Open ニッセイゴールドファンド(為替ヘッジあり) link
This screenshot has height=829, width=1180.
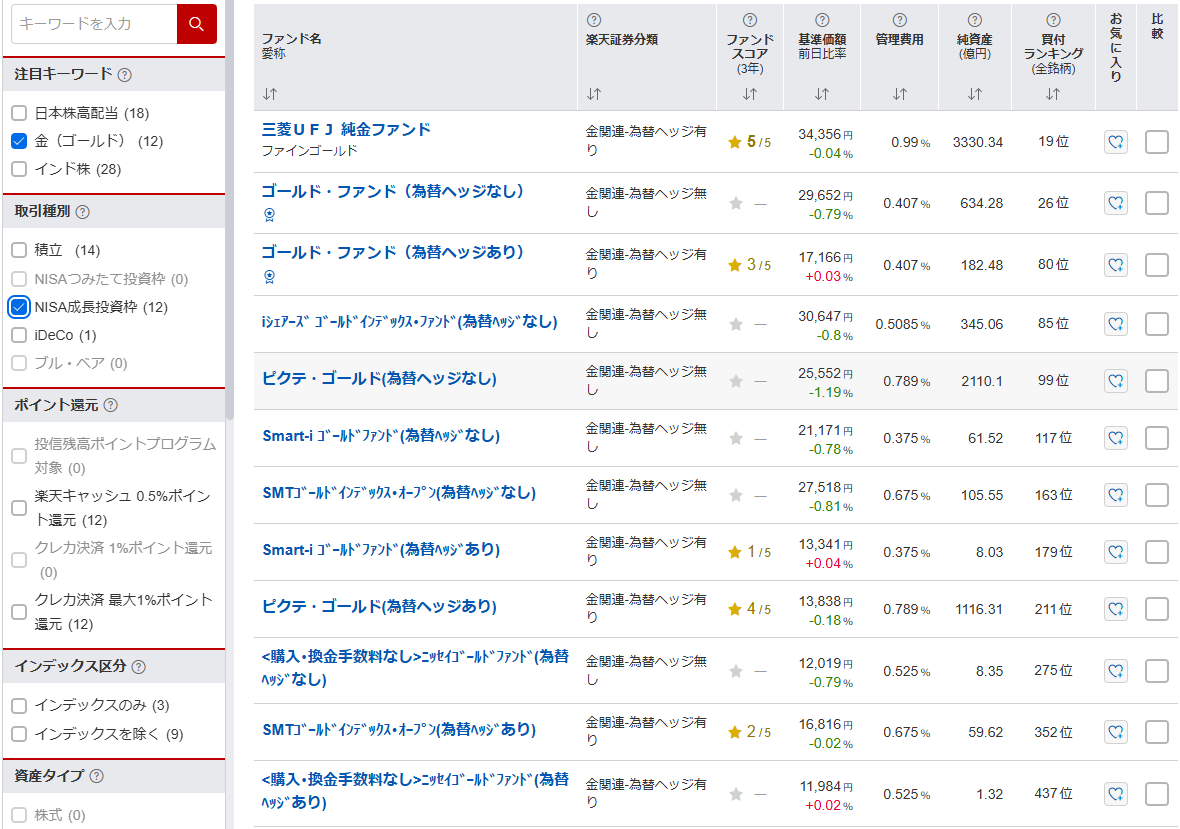coord(415,791)
